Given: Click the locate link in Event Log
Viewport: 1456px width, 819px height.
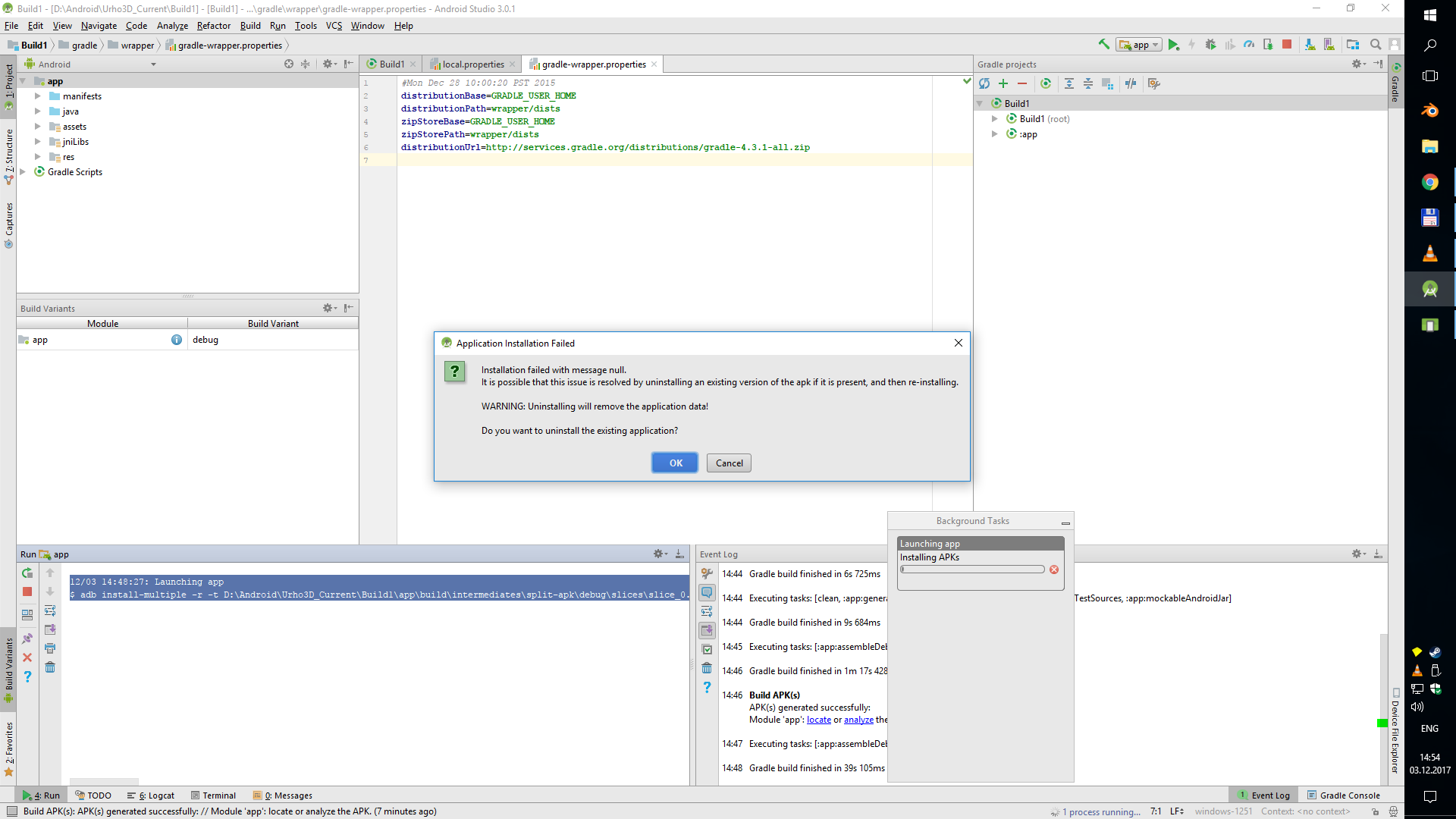Looking at the screenshot, I should tap(818, 720).
